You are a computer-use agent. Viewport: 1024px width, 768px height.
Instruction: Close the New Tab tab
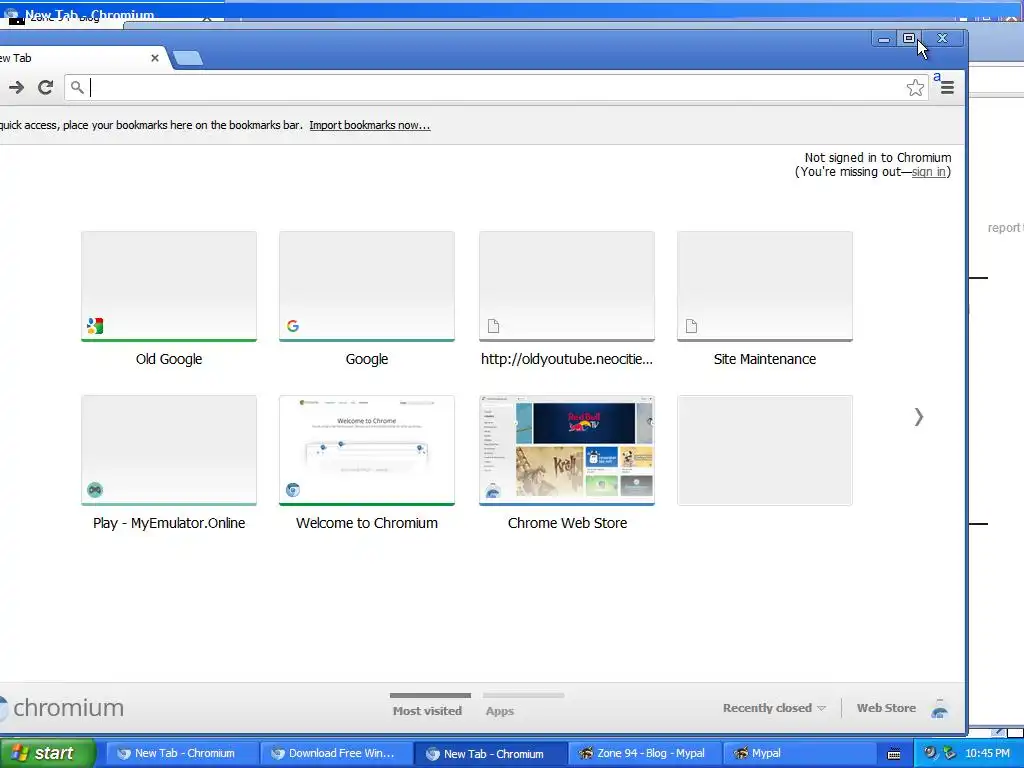(155, 58)
